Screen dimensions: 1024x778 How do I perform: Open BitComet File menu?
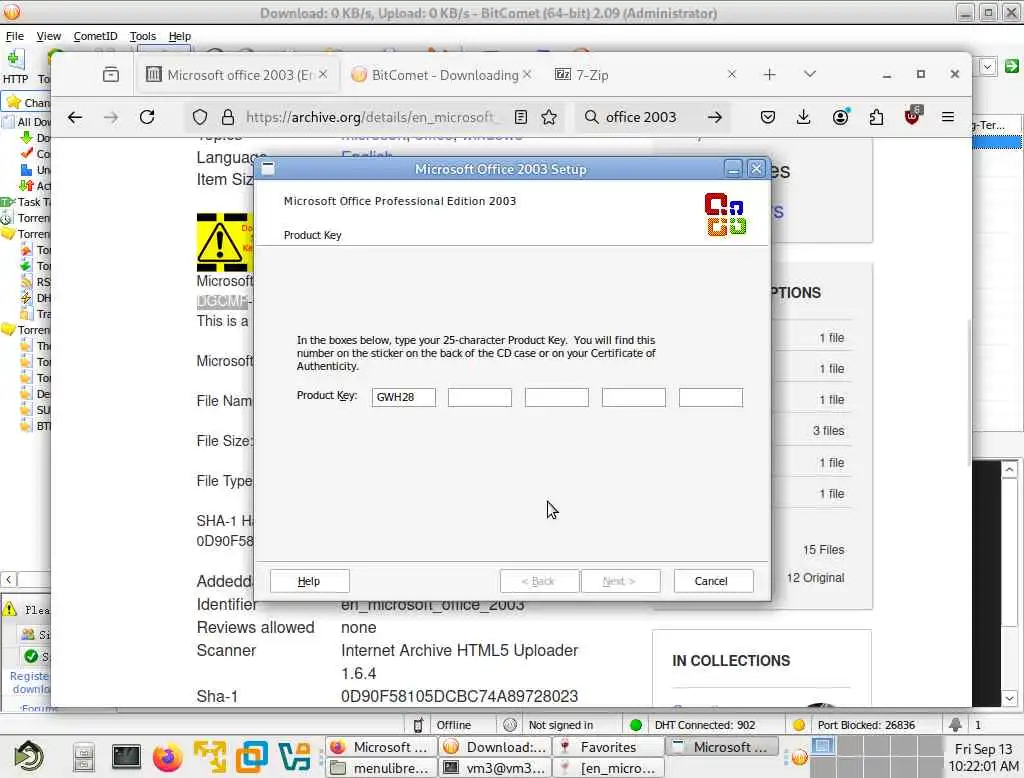tap(14, 36)
